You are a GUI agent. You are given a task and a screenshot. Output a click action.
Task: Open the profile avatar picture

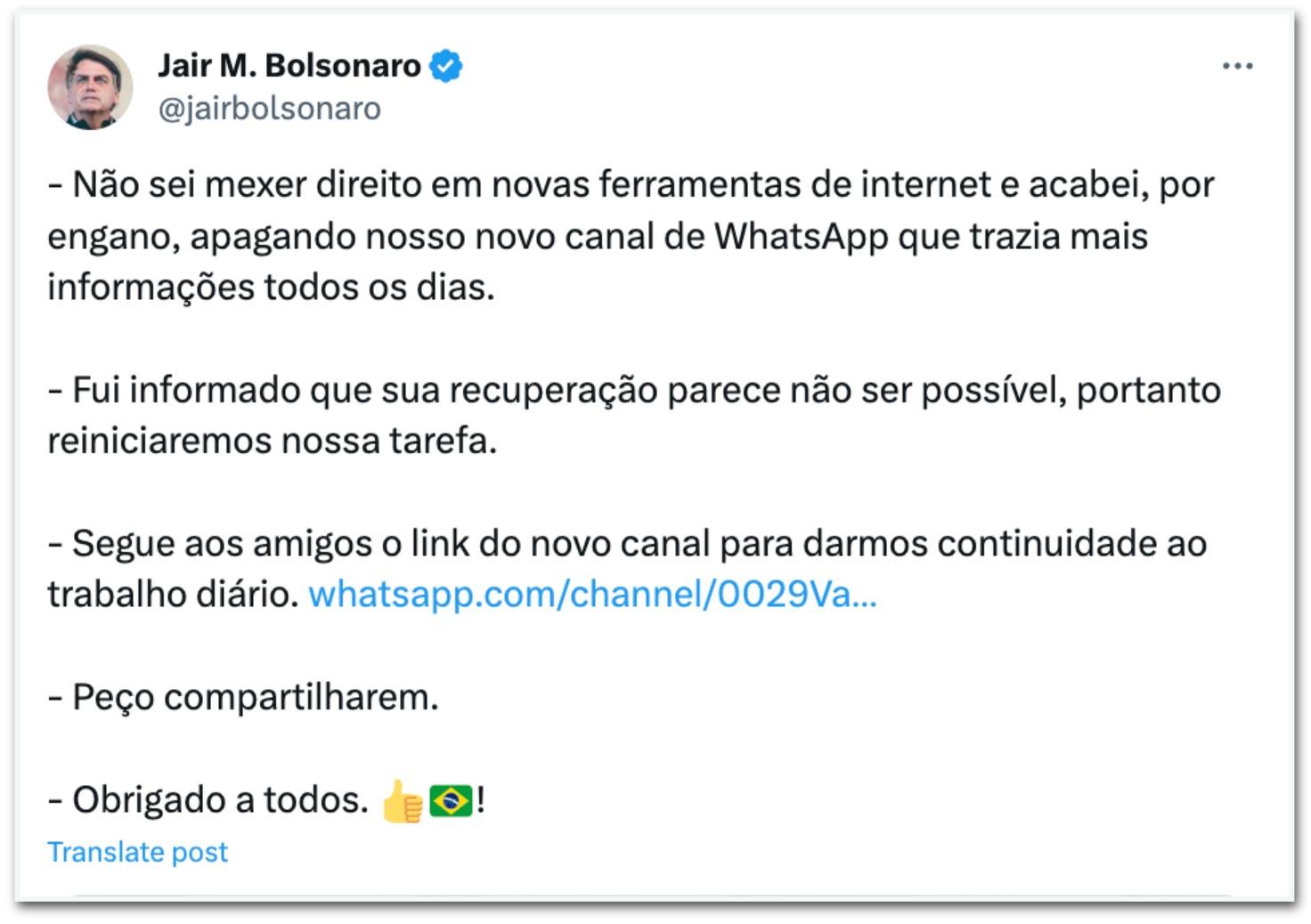(90, 87)
